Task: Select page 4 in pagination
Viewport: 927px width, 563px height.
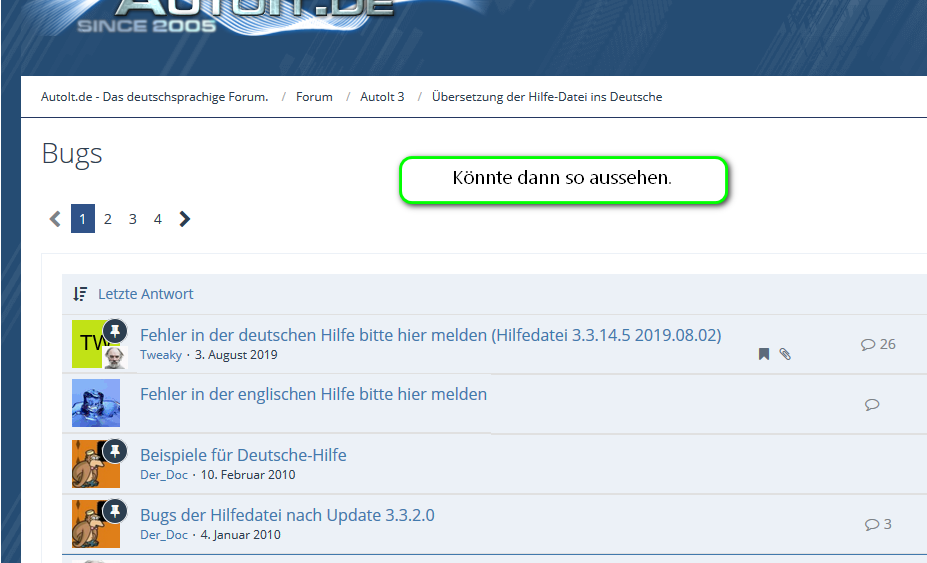Action: click(157, 219)
